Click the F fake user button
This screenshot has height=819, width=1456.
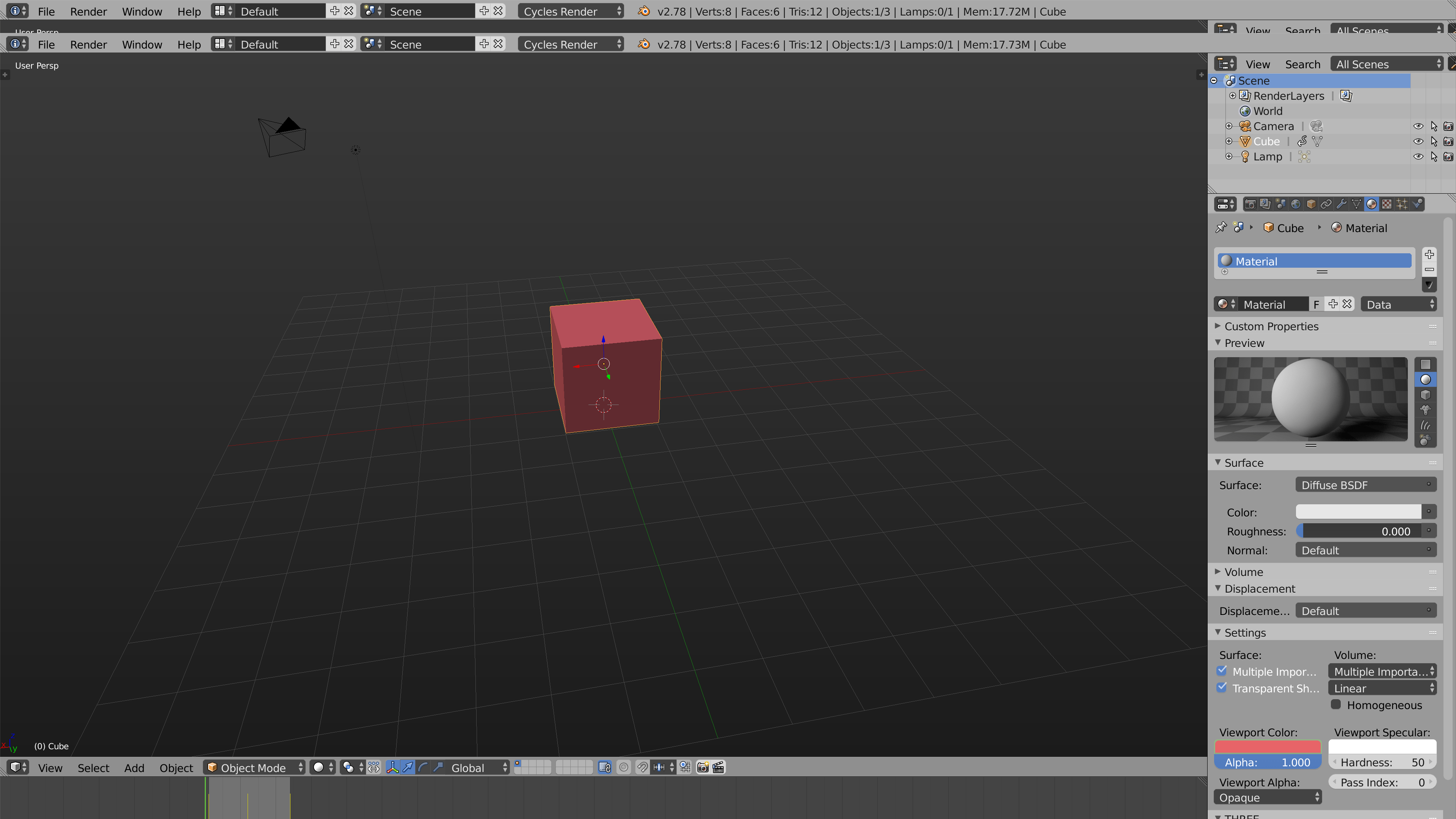tap(1316, 304)
